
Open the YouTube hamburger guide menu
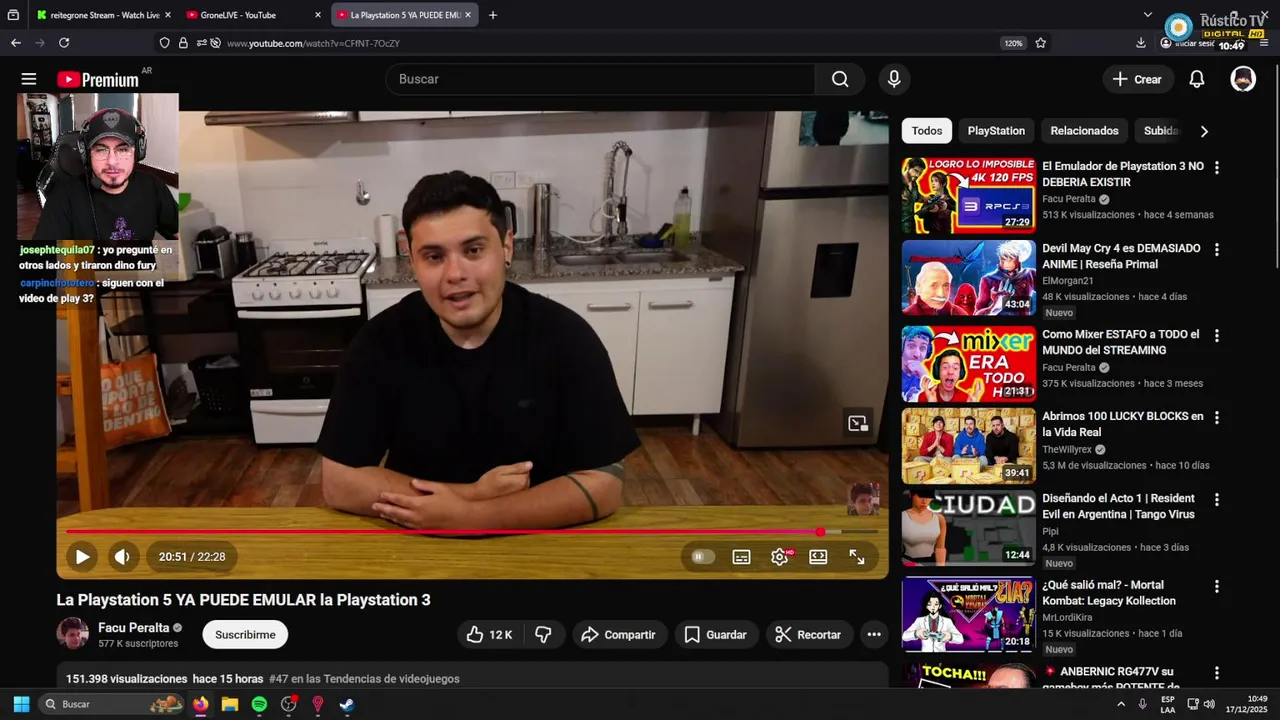[29, 79]
